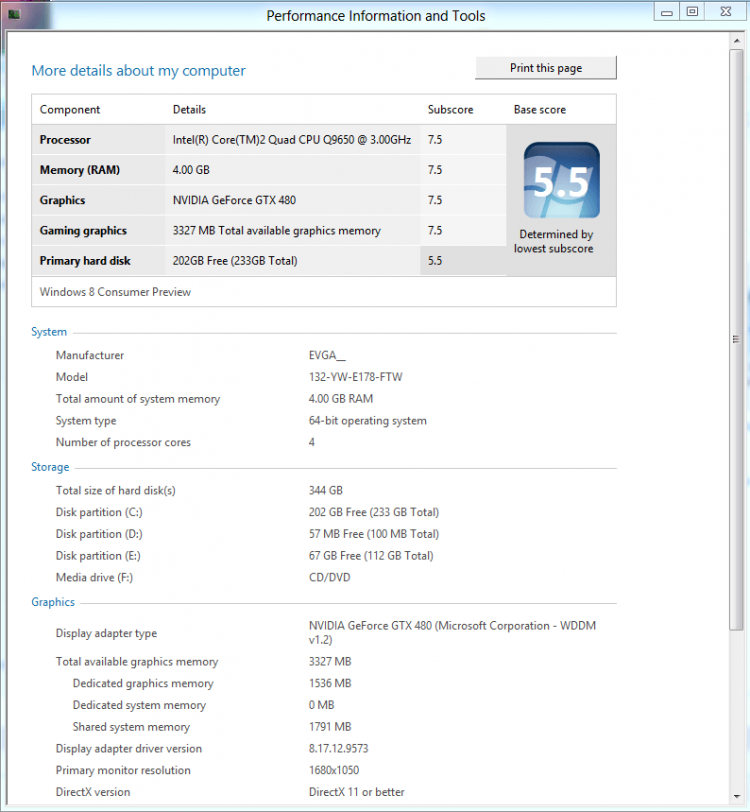The height and width of the screenshot is (812, 750).
Task: Click the window icon in title bar
Action: tap(14, 14)
